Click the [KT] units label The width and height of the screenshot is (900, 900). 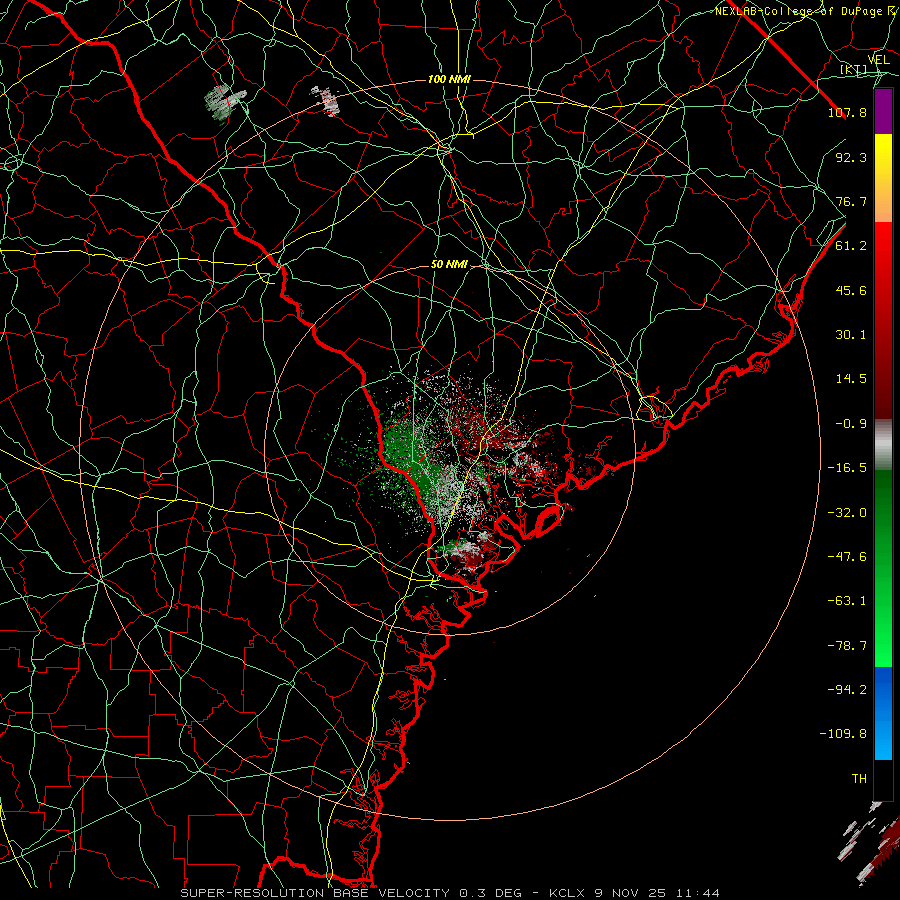853,69
